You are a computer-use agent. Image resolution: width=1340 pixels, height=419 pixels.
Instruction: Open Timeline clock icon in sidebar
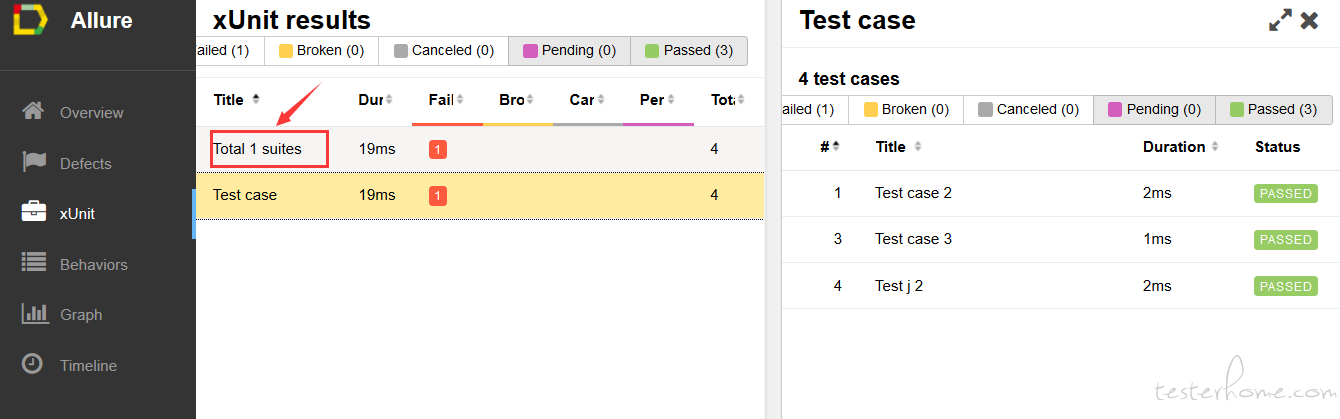coord(33,364)
